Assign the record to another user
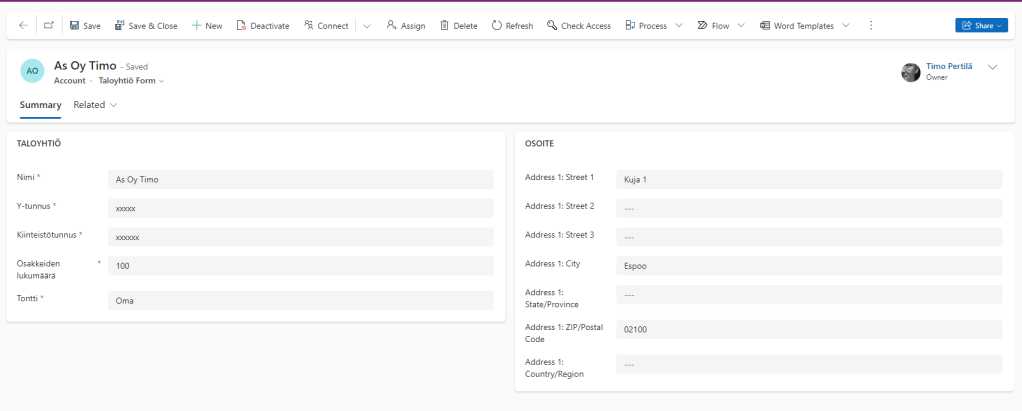 [x=406, y=25]
